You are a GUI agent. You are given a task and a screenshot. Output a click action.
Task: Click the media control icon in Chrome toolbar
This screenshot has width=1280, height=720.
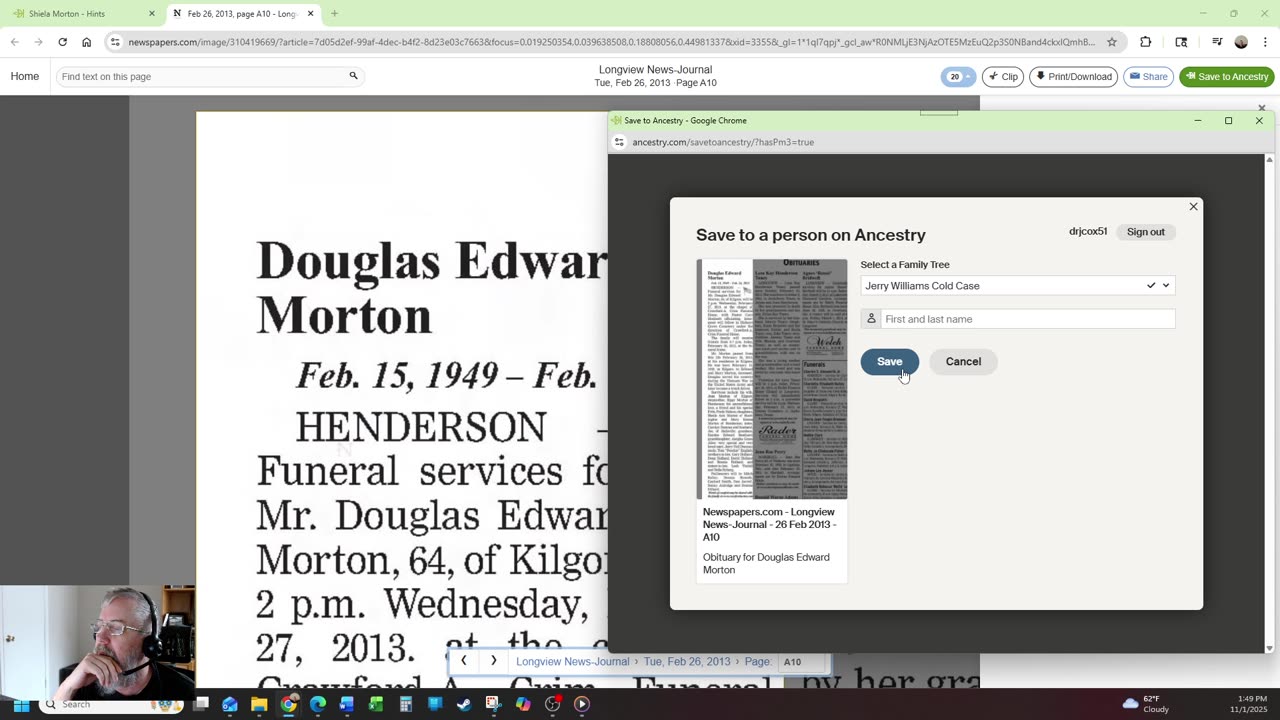click(x=1216, y=42)
